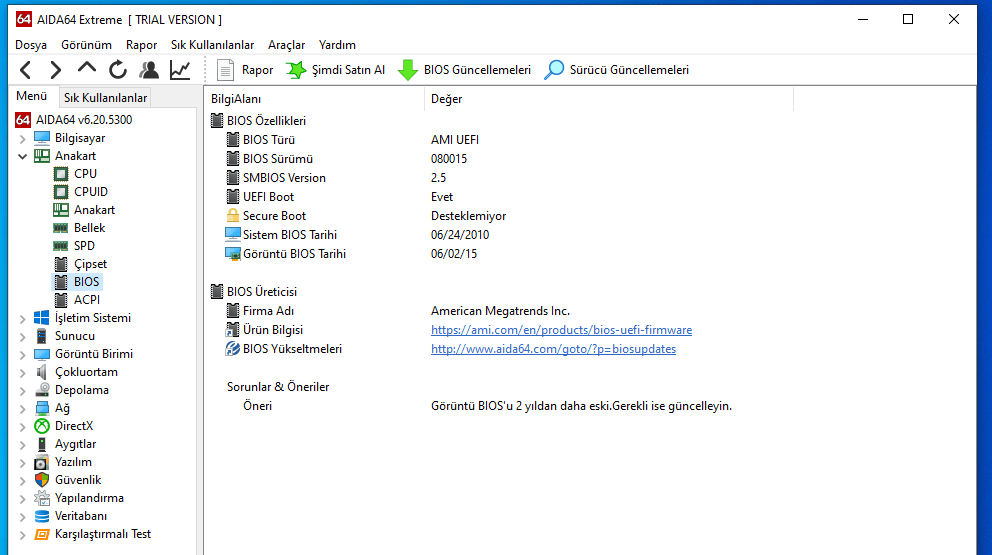Click the green arrow BIOS Güncellemeleri icon
Image resolution: width=992 pixels, height=555 pixels.
tap(408, 70)
